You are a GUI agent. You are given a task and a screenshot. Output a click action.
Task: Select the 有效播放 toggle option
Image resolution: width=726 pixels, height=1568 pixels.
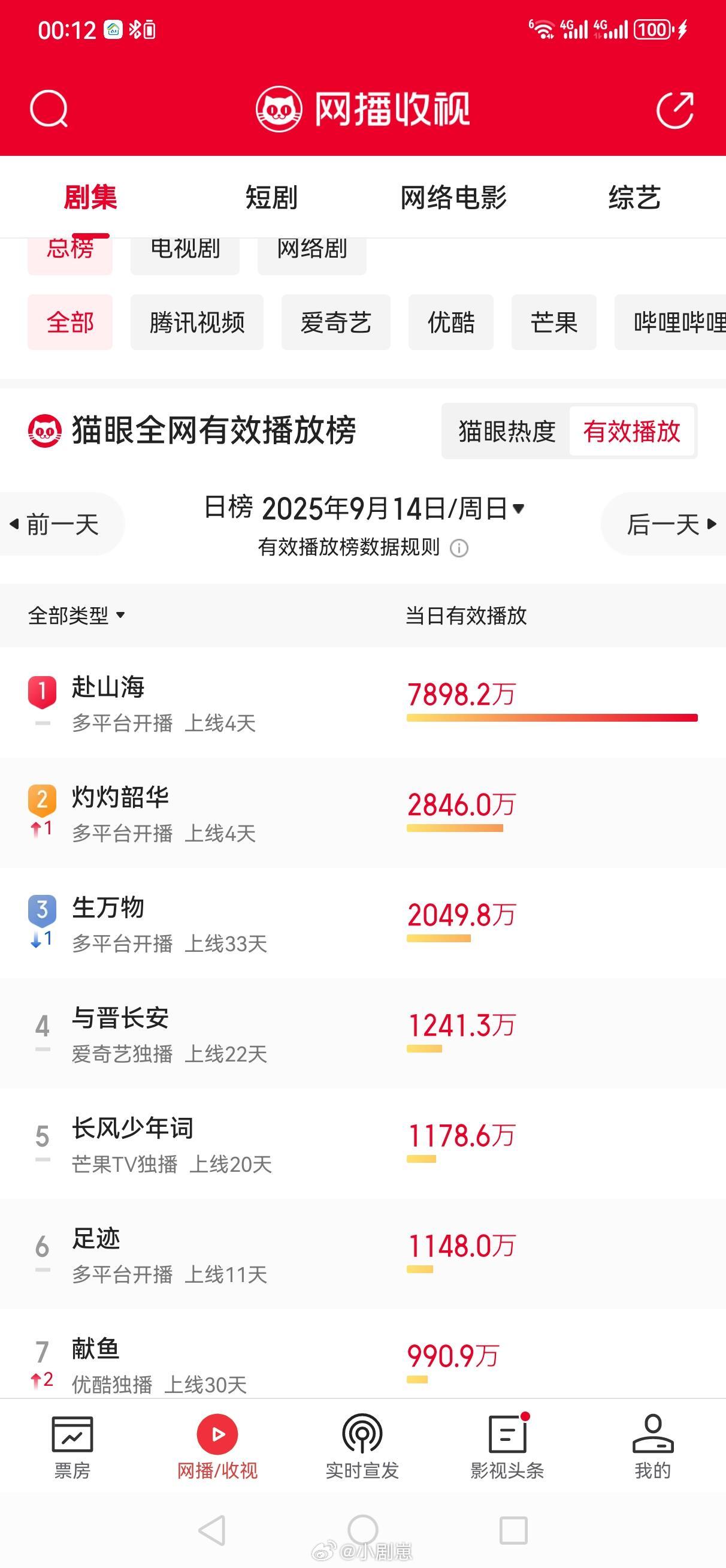[632, 431]
